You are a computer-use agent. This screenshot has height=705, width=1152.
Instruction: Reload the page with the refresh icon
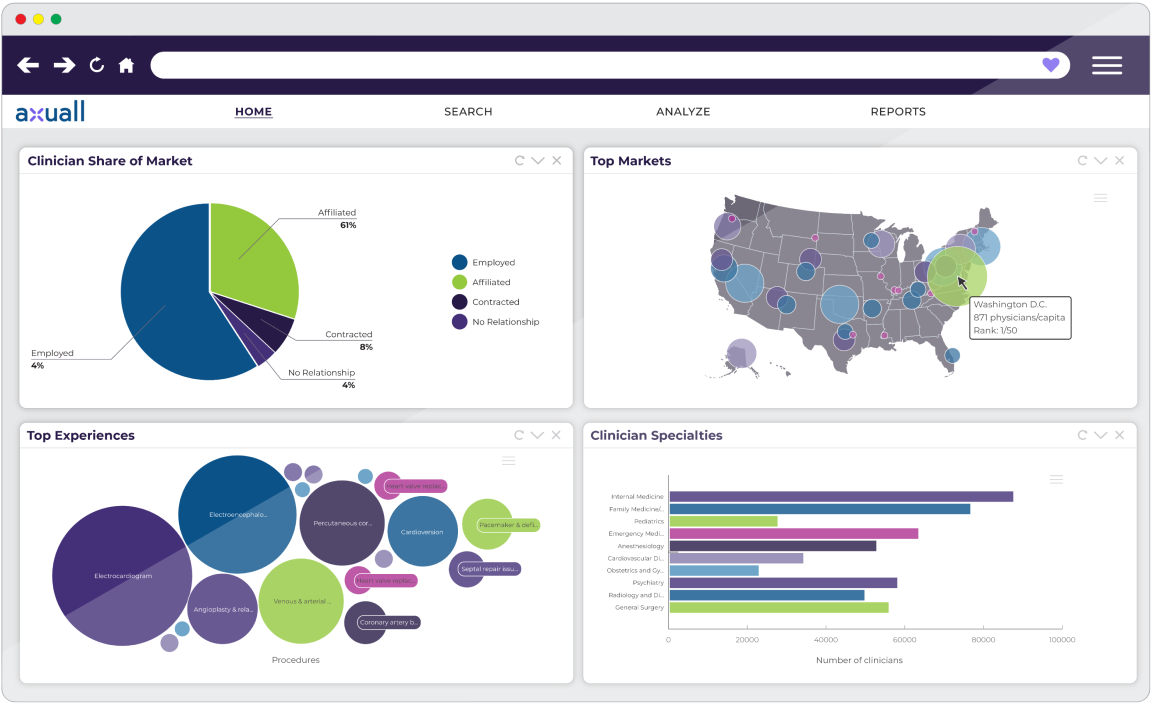97,65
